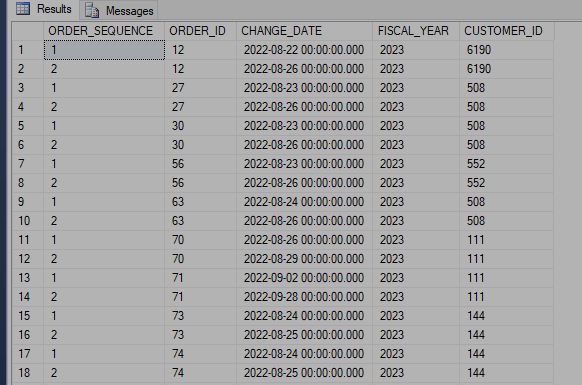Switch to the Results tab
The width and height of the screenshot is (582, 385).
tap(44, 9)
